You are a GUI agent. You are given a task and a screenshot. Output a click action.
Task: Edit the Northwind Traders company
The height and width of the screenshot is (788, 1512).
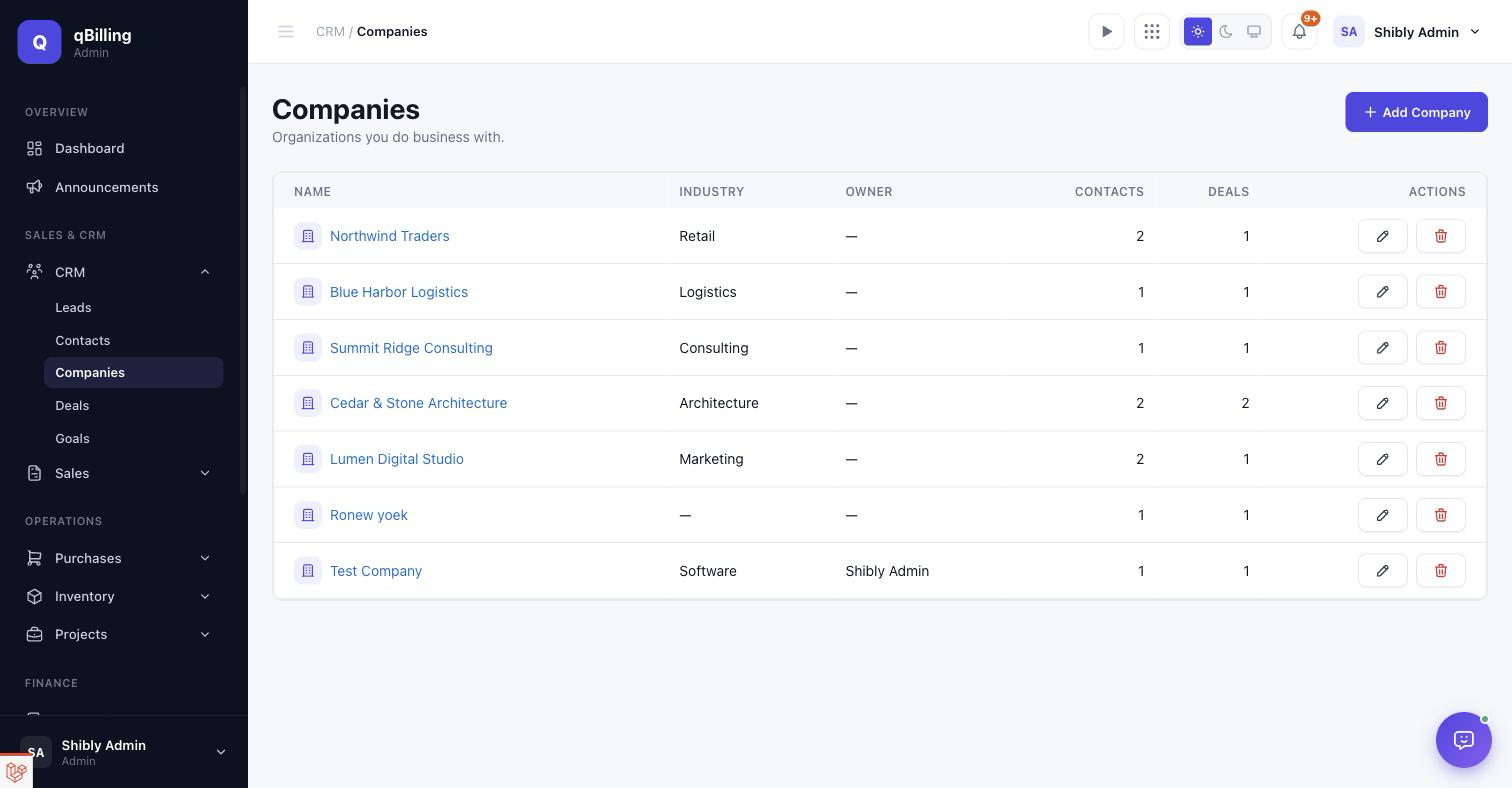coord(1382,236)
